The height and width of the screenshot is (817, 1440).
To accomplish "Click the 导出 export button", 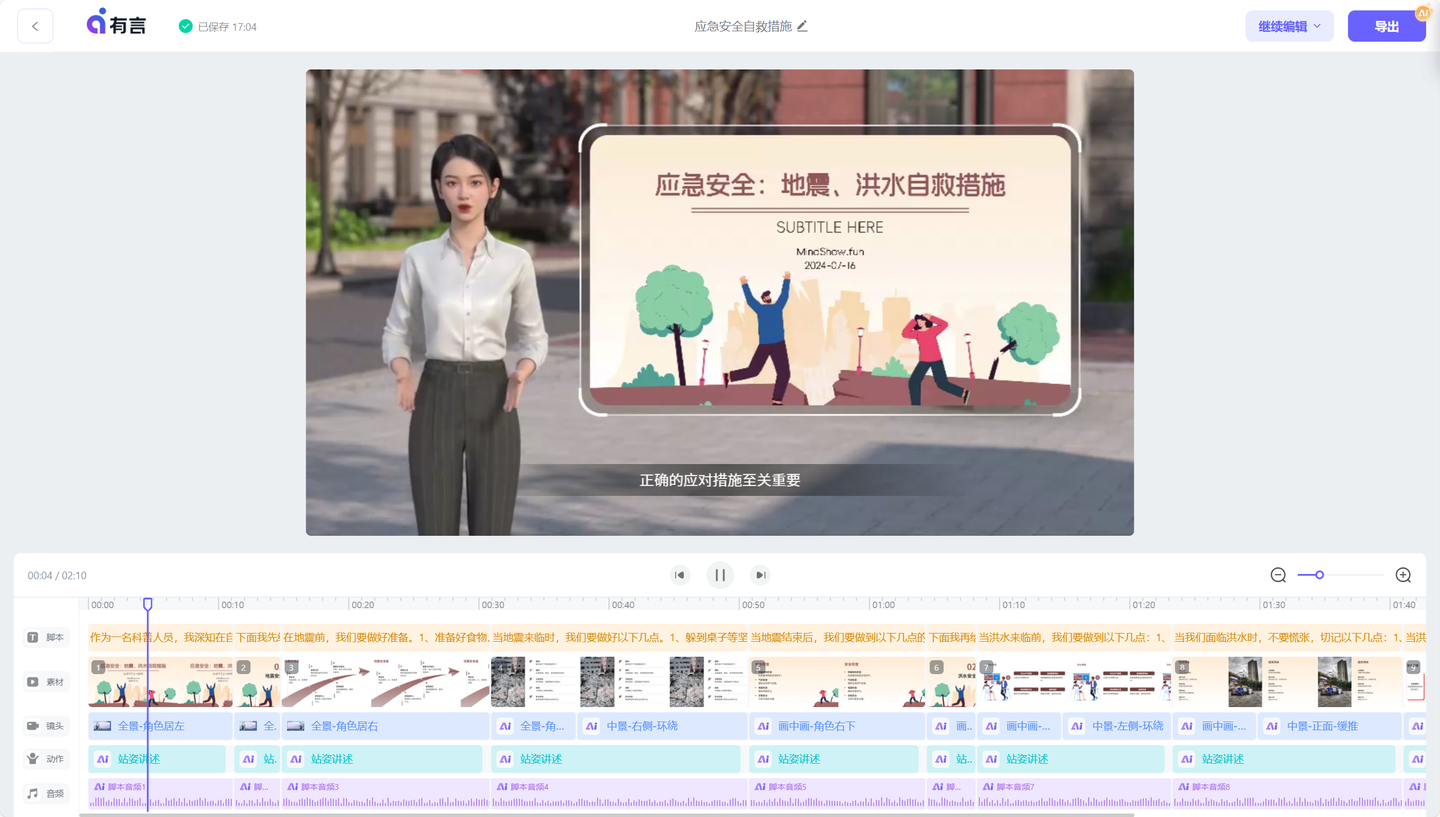I will tap(1386, 26).
